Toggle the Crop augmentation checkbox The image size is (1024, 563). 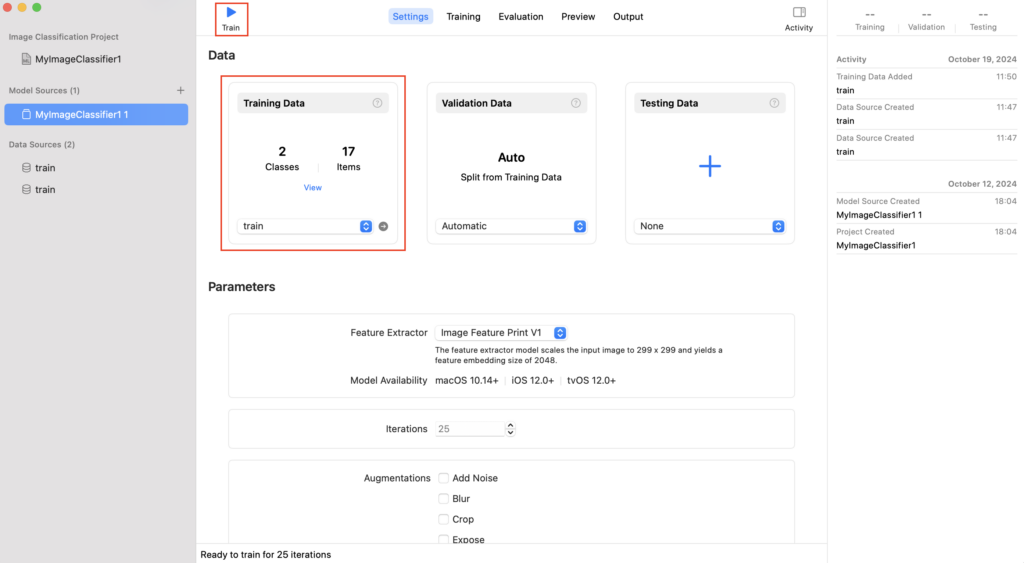(x=444, y=520)
